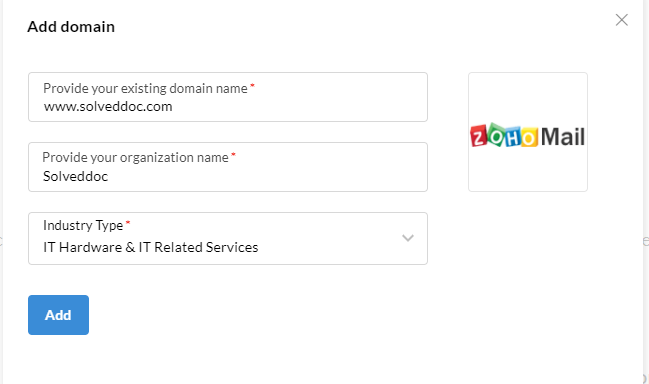This screenshot has height=384, width=649.
Task: Click the Mail wordmark in the logo
Action: click(563, 137)
